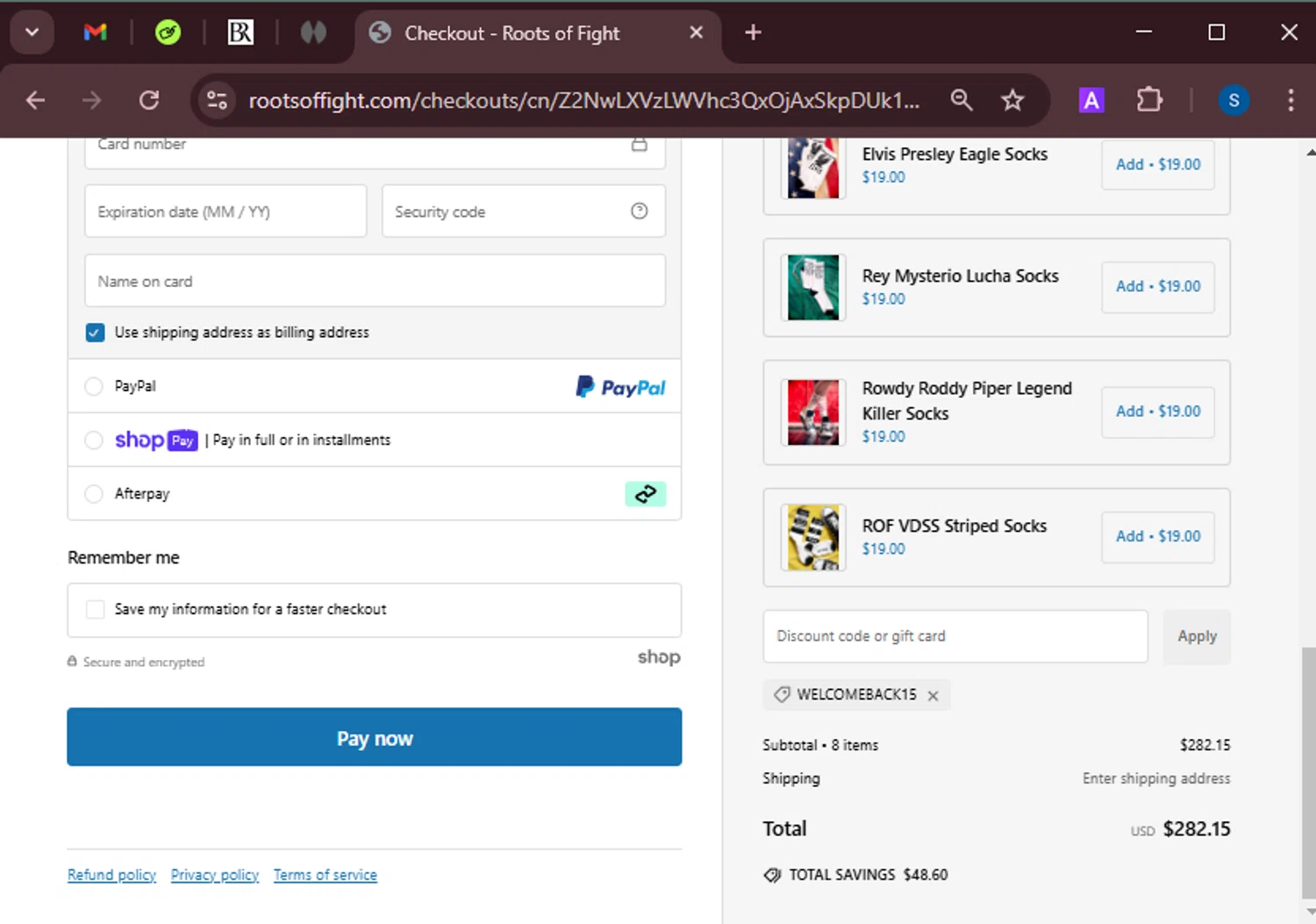The width and height of the screenshot is (1316, 924).
Task: Reload the checkout page
Action: click(x=149, y=100)
